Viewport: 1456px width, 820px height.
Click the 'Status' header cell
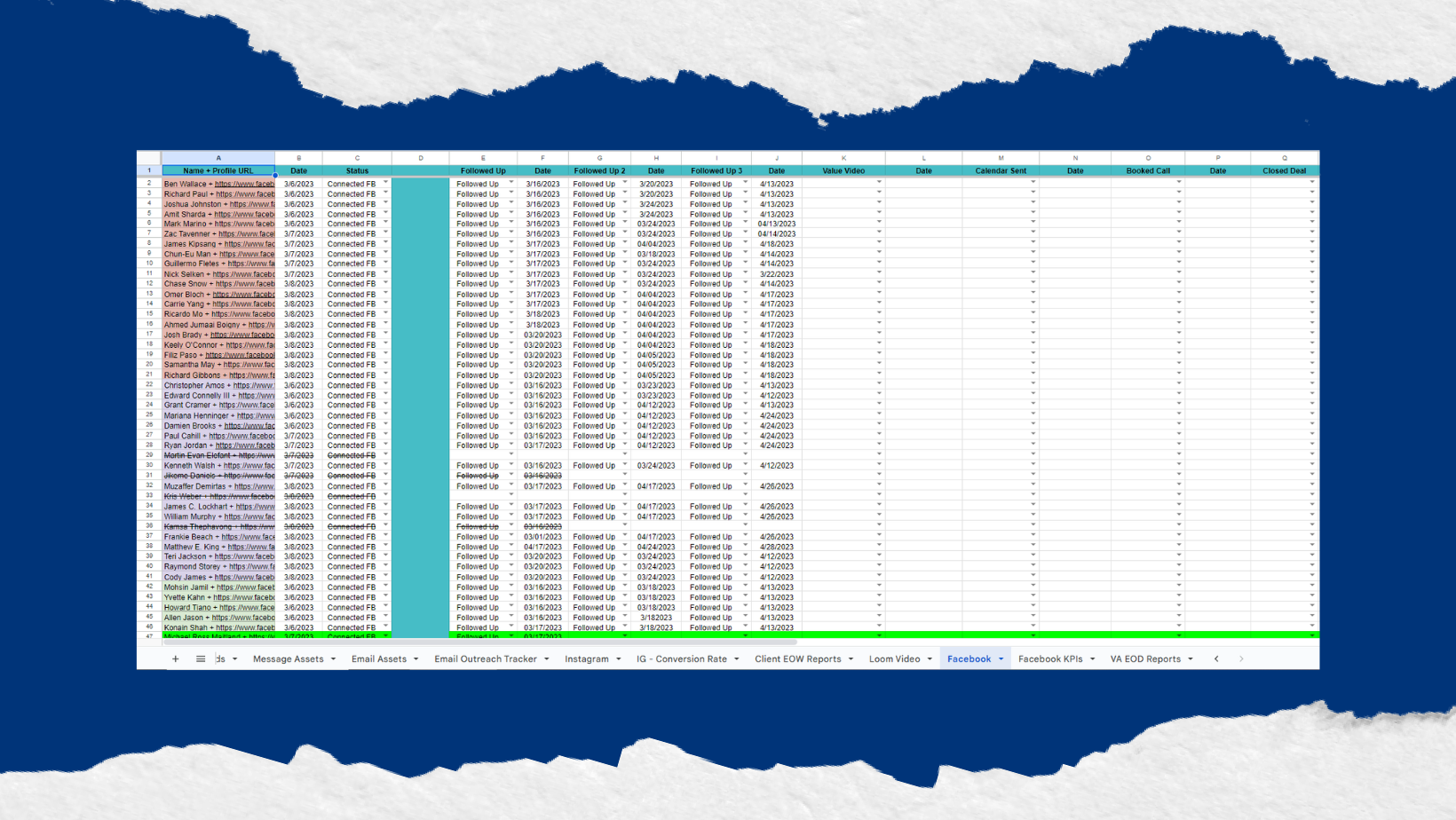point(357,170)
